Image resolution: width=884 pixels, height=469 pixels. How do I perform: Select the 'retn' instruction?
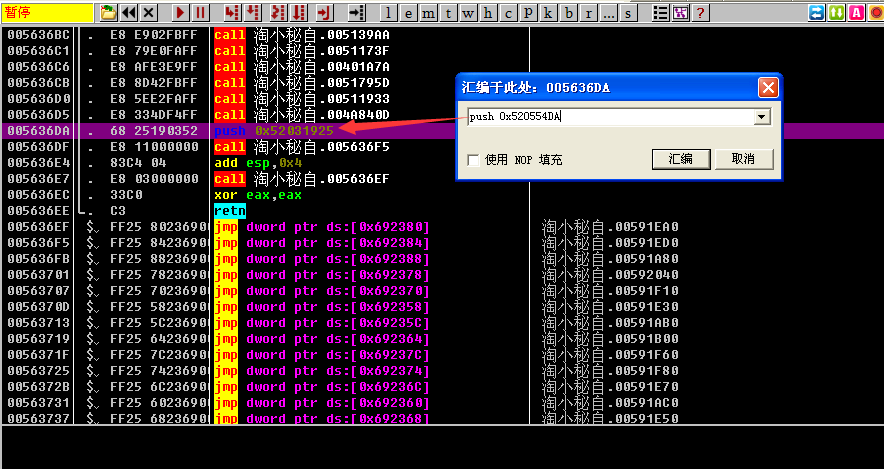click(x=230, y=211)
